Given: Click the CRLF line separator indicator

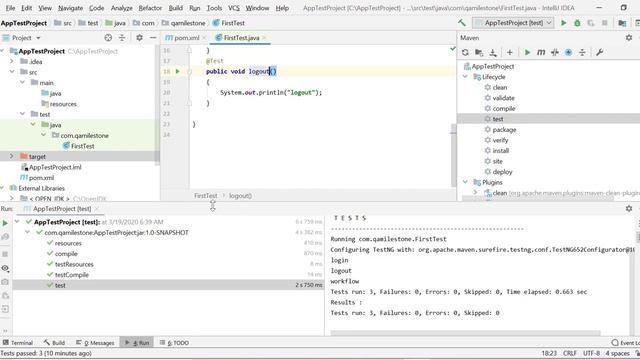Looking at the screenshot, I should click(569, 353).
